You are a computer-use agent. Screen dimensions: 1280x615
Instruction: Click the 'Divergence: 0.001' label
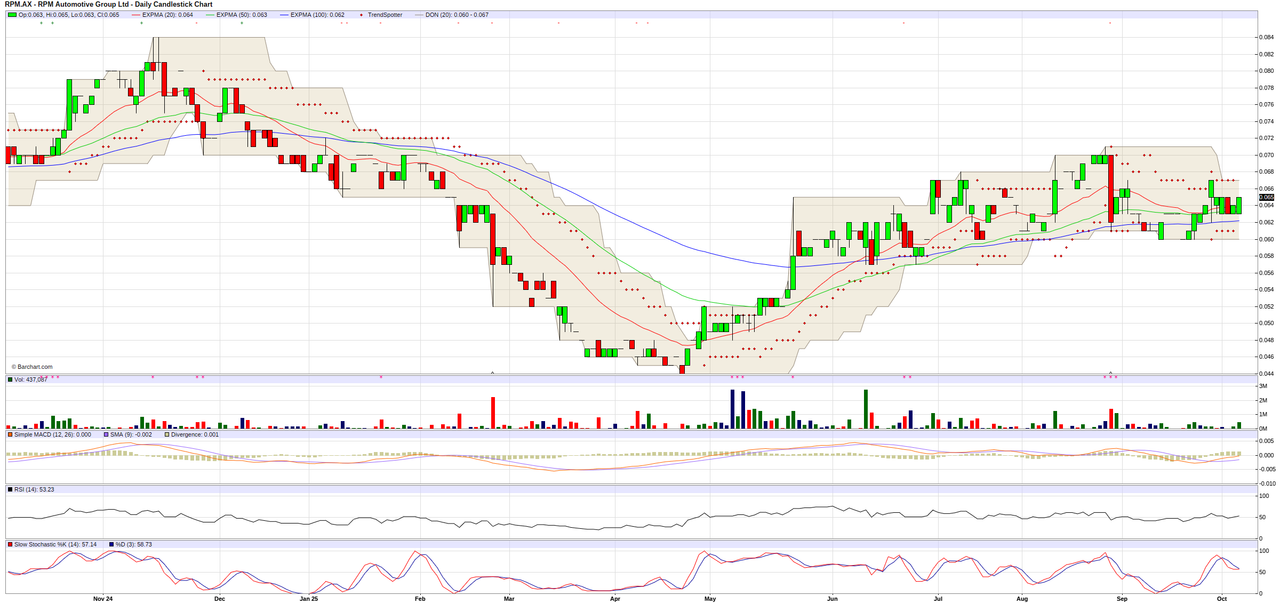194,434
